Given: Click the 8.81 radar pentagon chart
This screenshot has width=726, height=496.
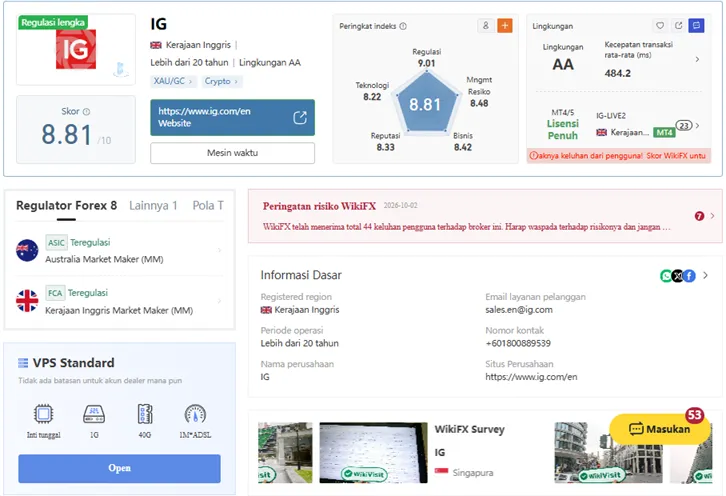Looking at the screenshot, I should point(425,103).
